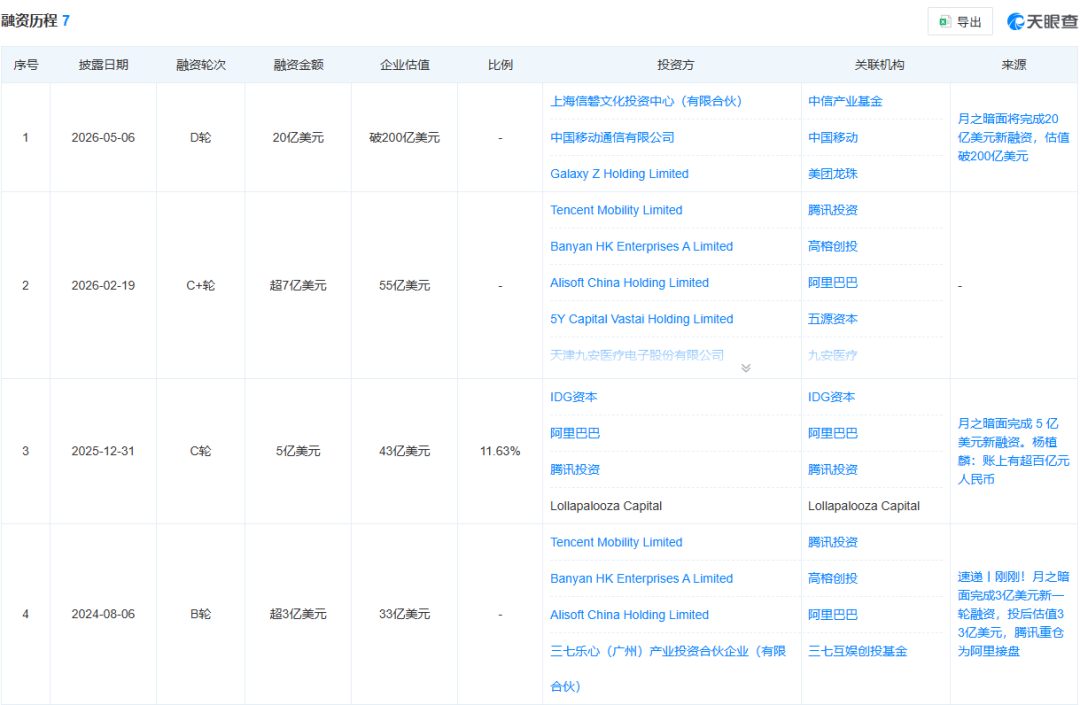Click the 来源 column header
This screenshot has width=1080, height=705.
(1013, 65)
